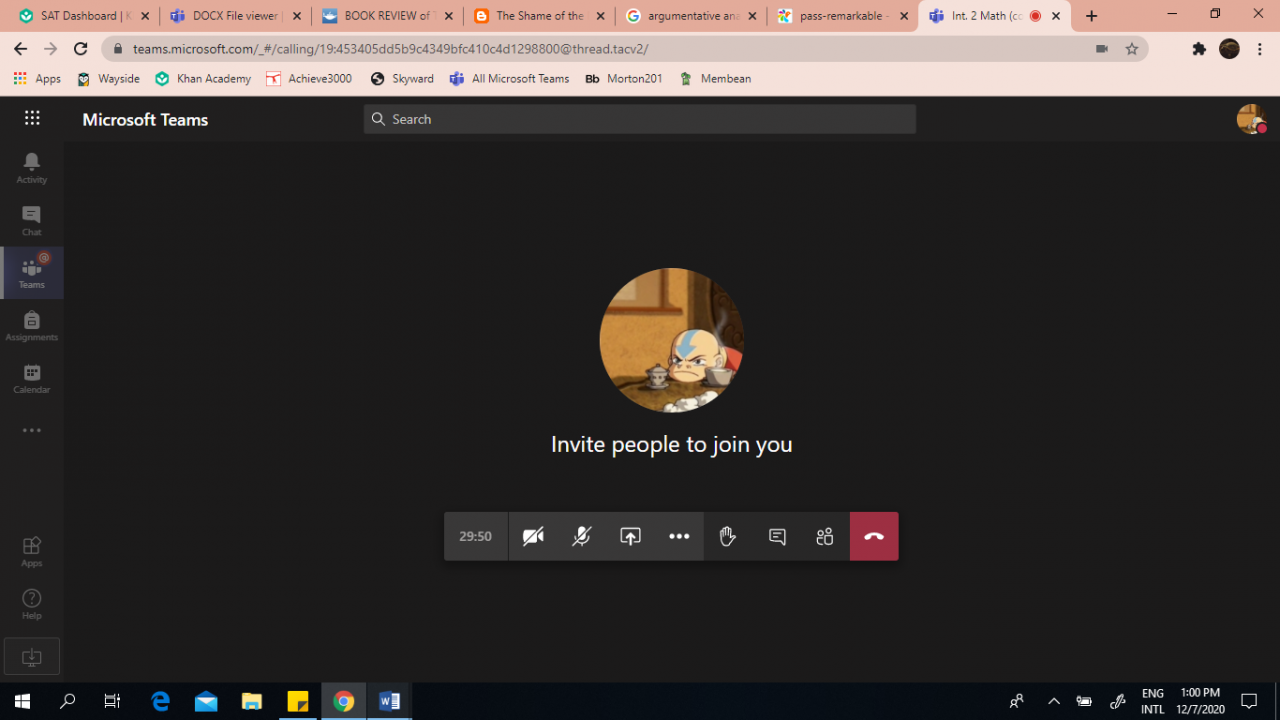
Task: Click the call participant avatar picture
Action: (671, 340)
